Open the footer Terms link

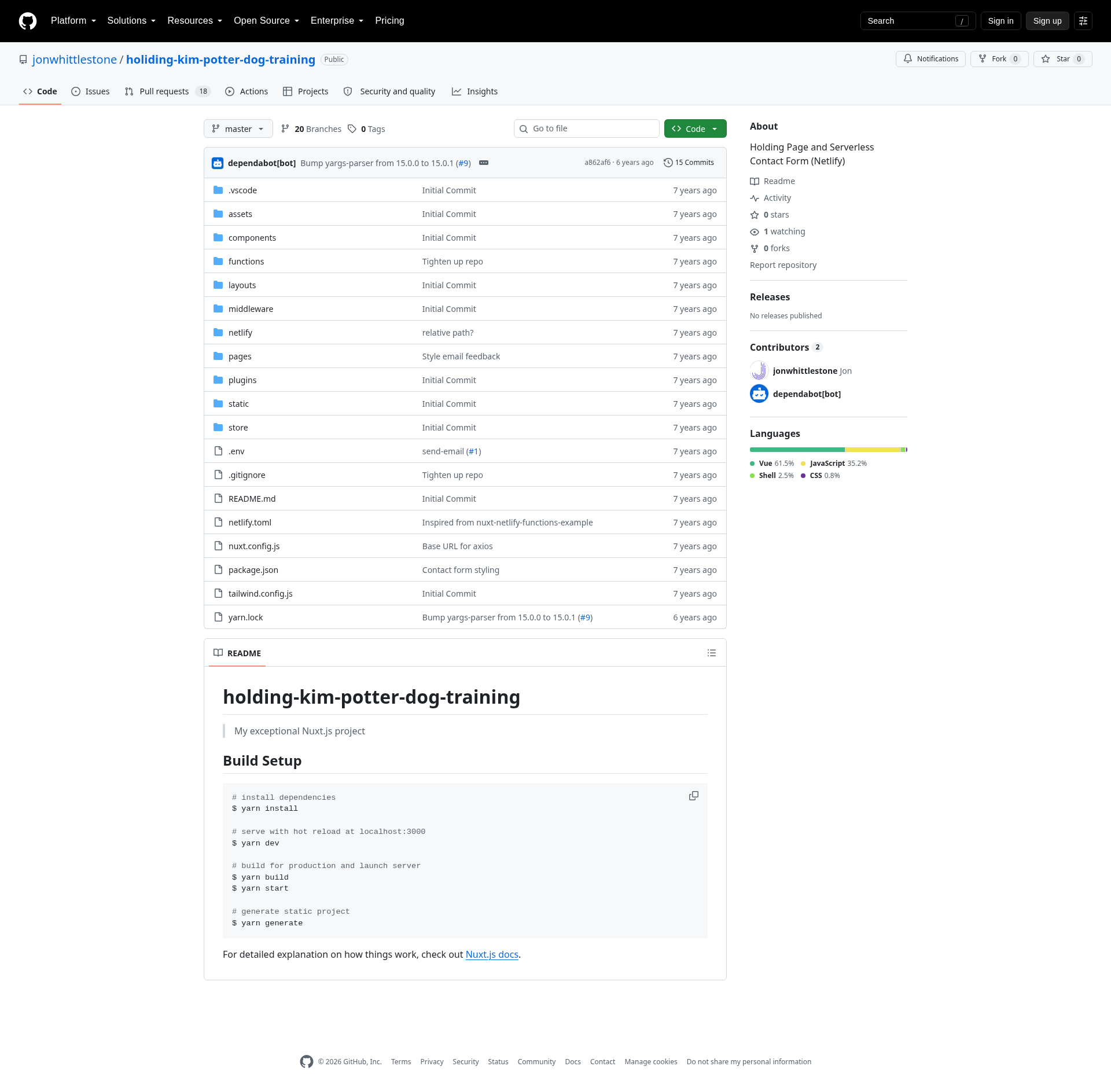tap(401, 1062)
